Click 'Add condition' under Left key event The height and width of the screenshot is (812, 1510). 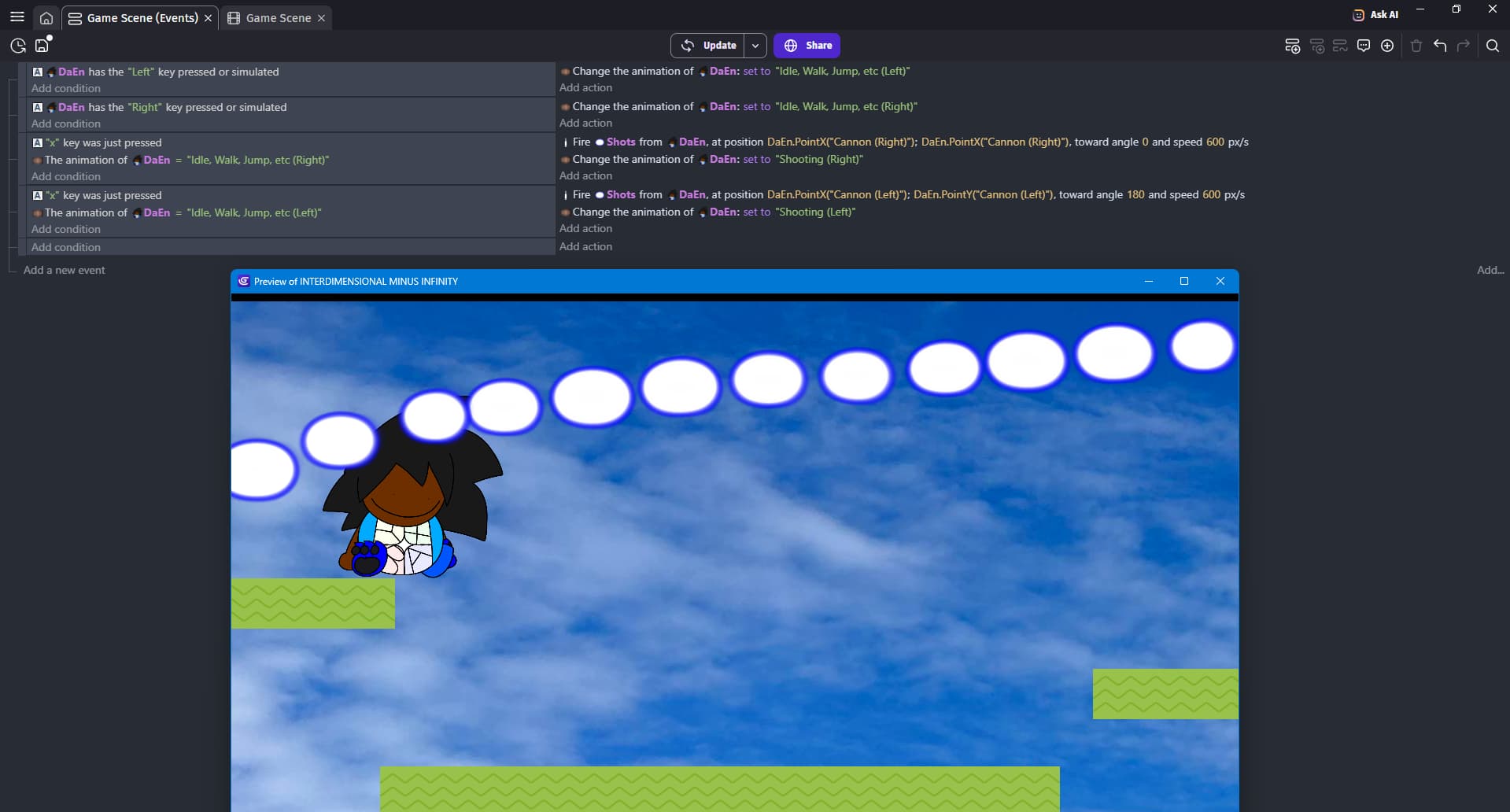tap(66, 88)
